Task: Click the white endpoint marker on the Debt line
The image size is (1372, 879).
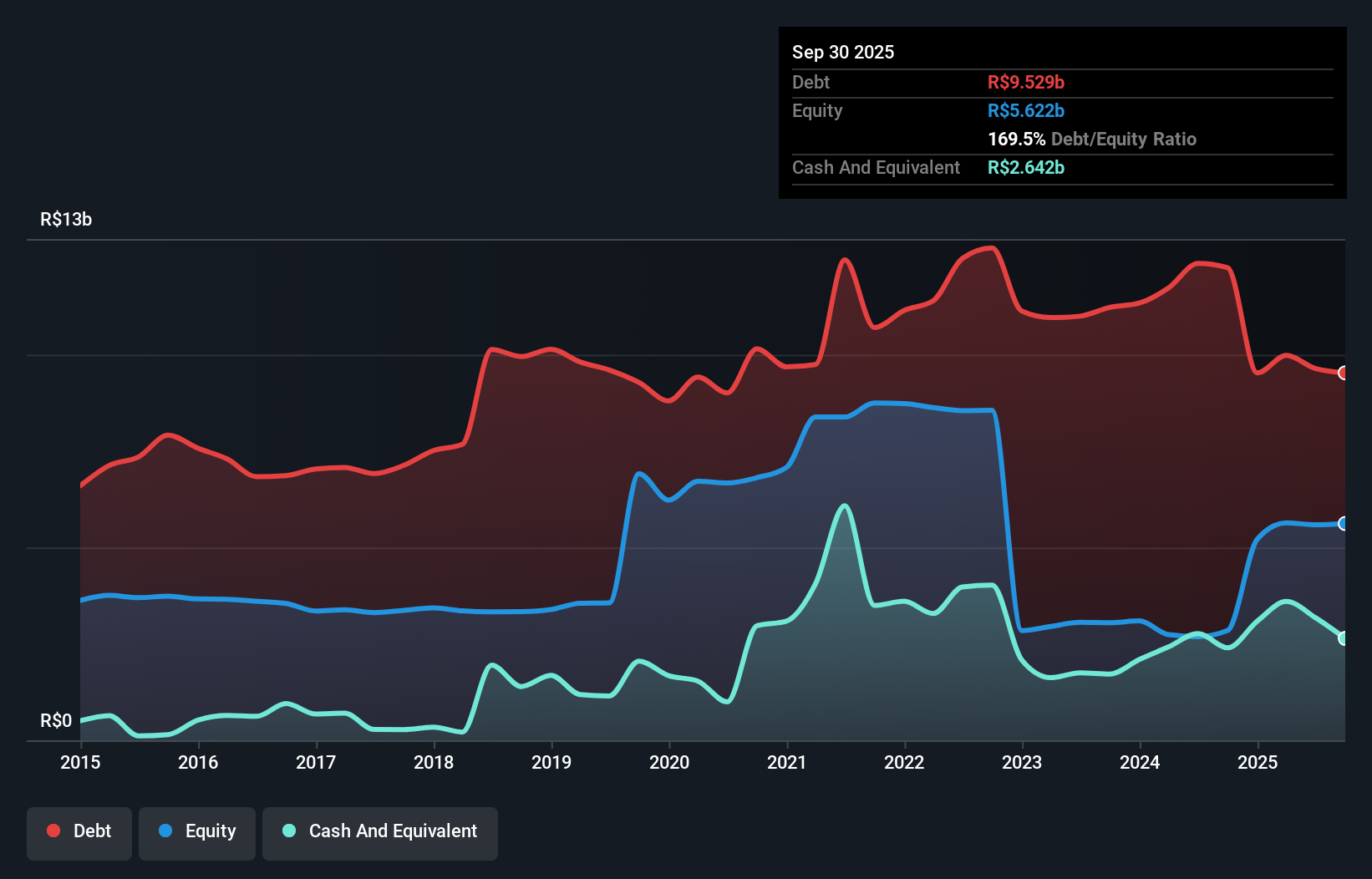Action: click(1342, 373)
